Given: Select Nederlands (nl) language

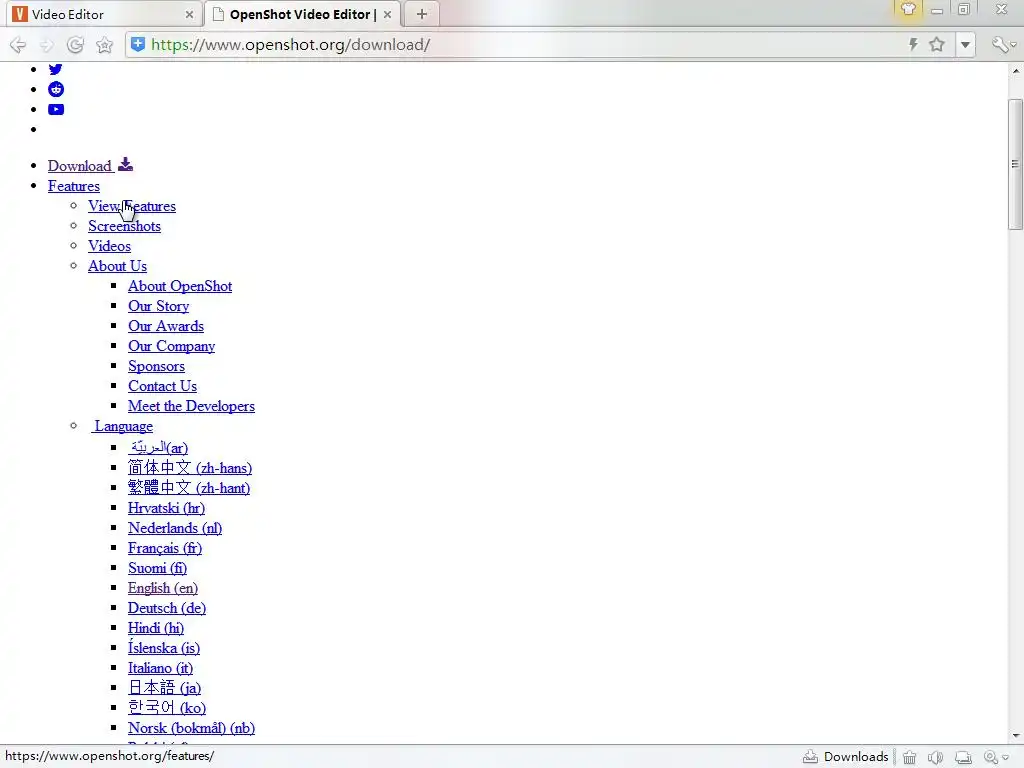Looking at the screenshot, I should pyautogui.click(x=175, y=528).
